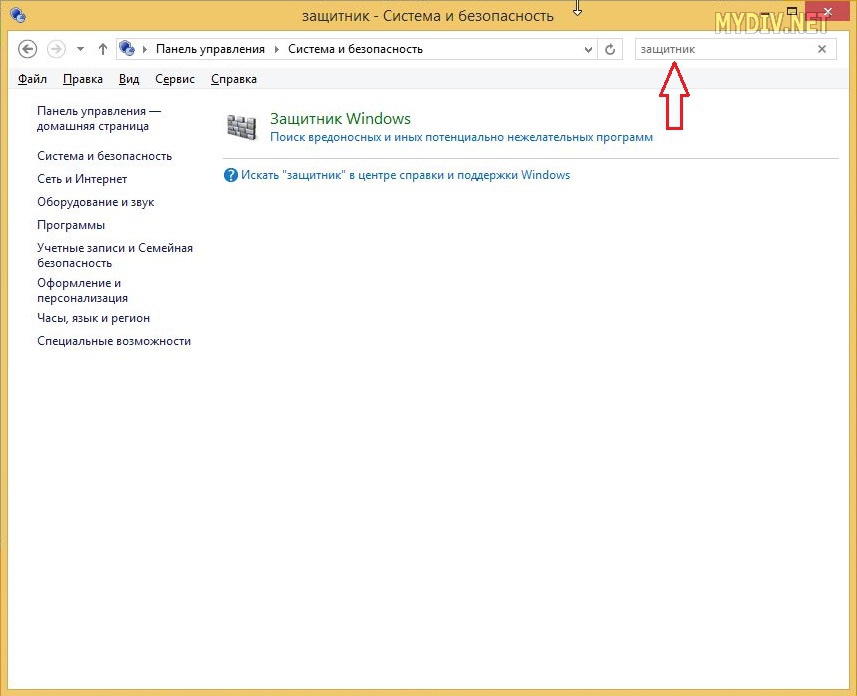The width and height of the screenshot is (857, 696).
Task: Open Оформление и персонализация category
Action: click(83, 290)
